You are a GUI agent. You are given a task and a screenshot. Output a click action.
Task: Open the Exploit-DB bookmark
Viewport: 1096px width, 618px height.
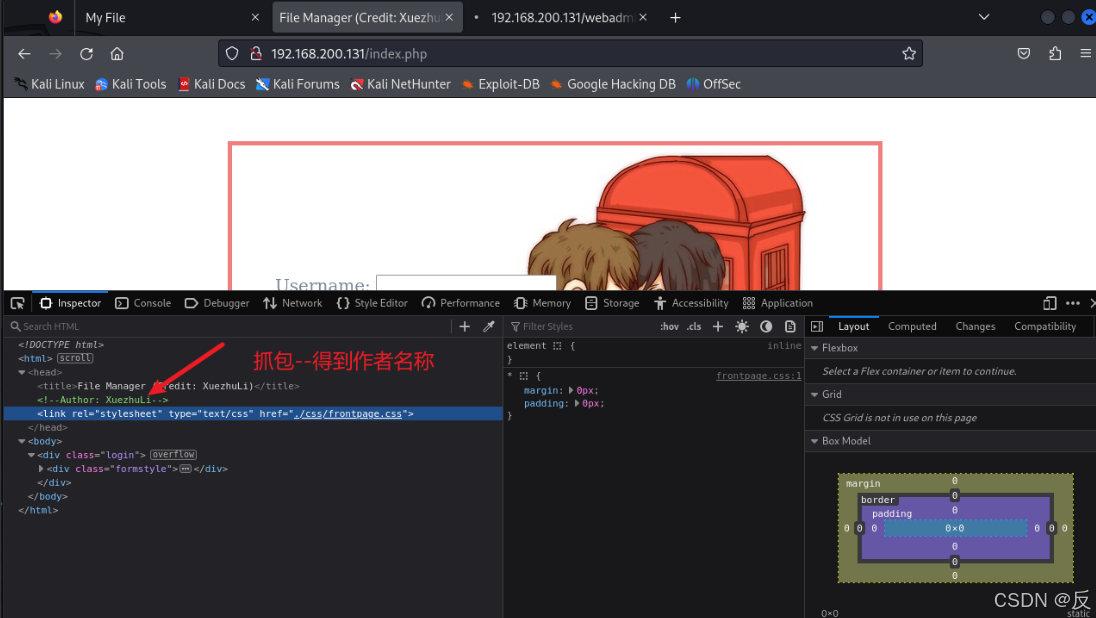point(500,84)
